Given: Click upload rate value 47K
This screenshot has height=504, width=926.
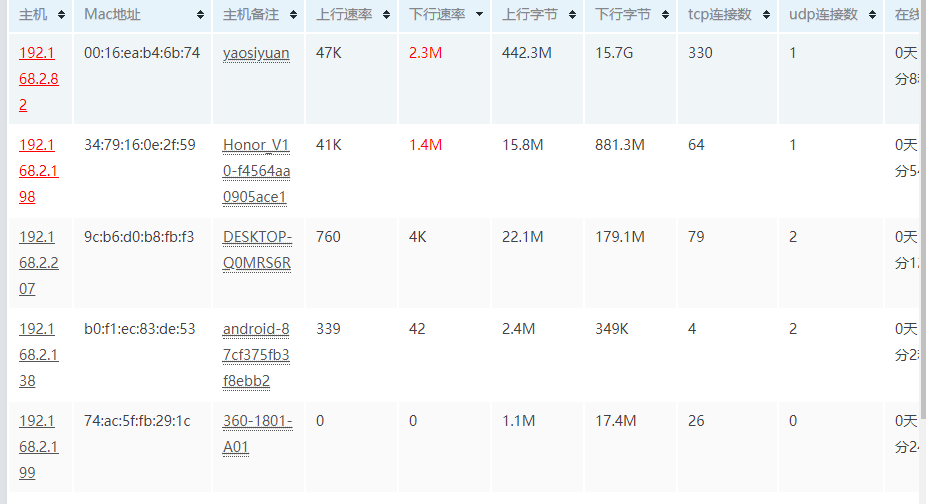Looking at the screenshot, I should pos(329,53).
